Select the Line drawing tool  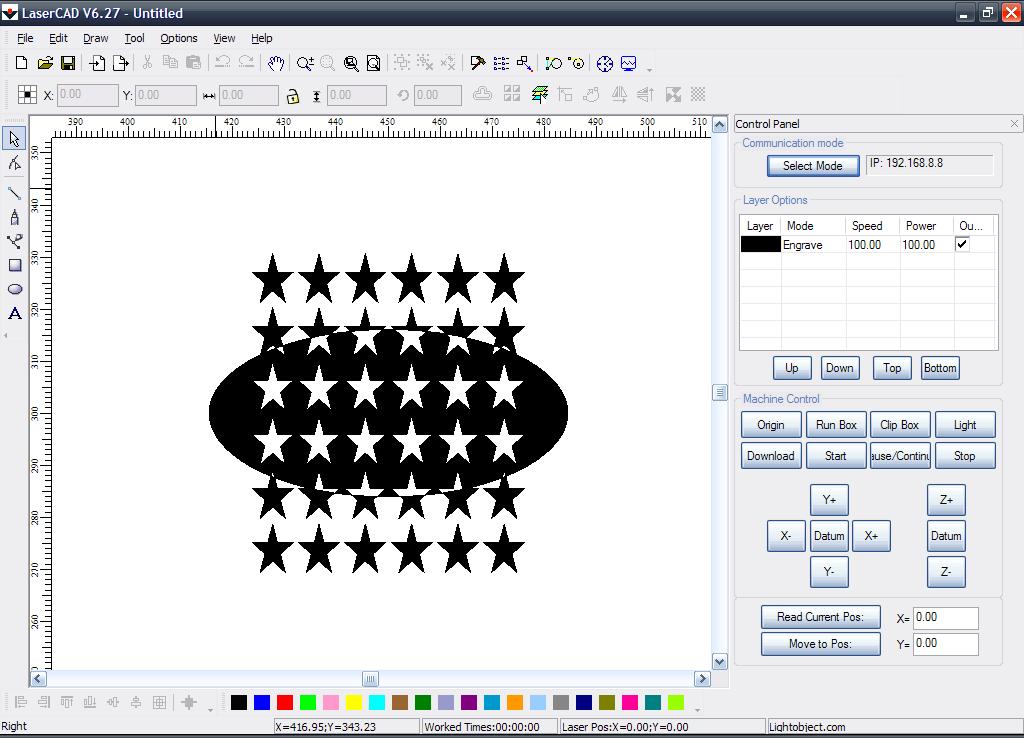tap(15, 193)
